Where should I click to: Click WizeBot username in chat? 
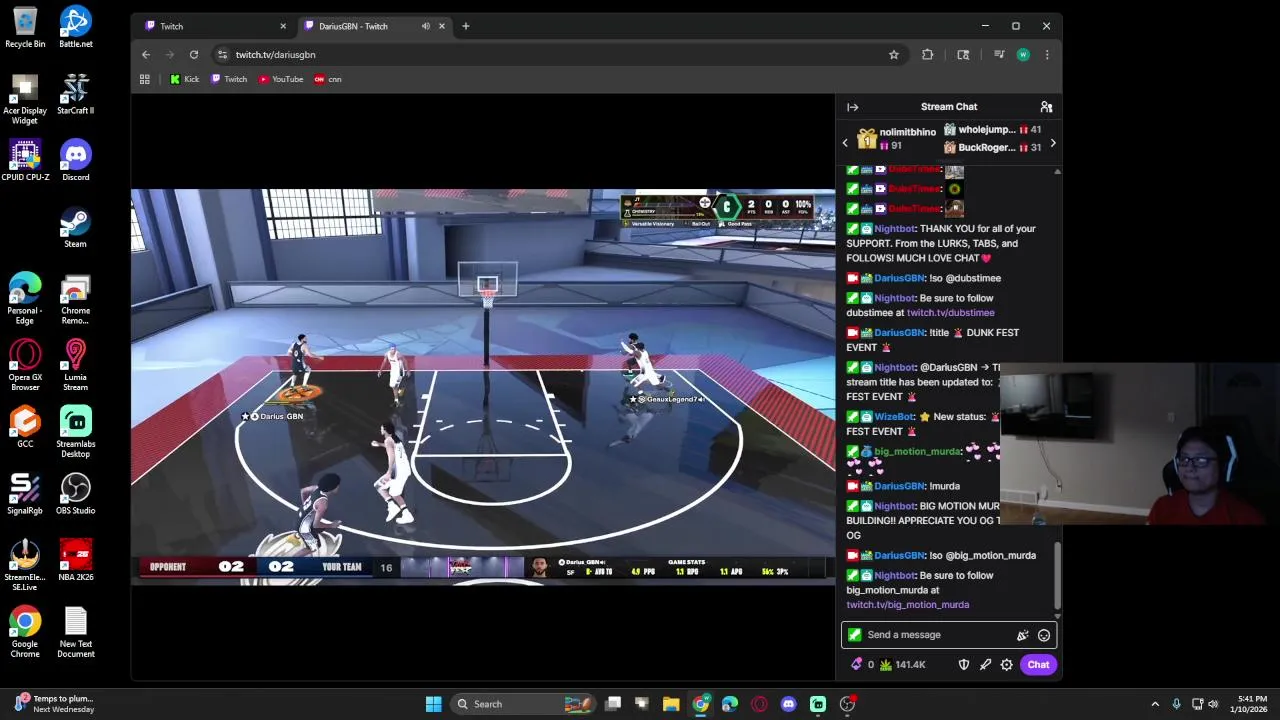895,417
